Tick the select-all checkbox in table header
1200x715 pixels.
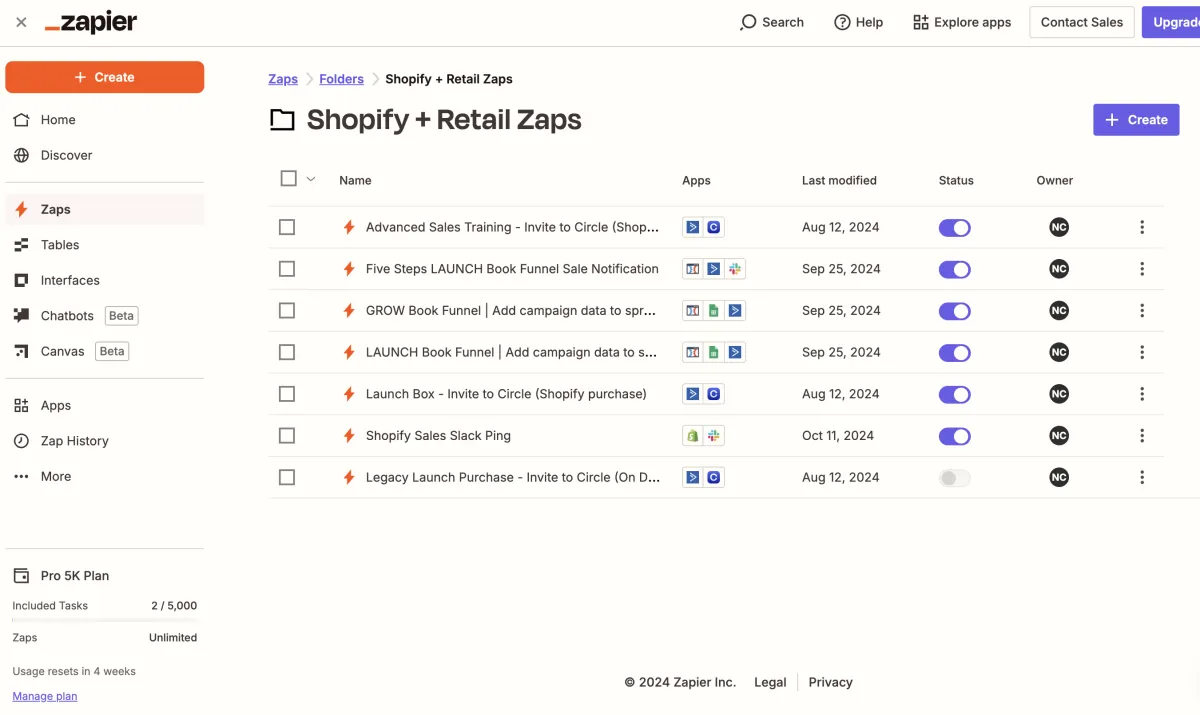[289, 178]
